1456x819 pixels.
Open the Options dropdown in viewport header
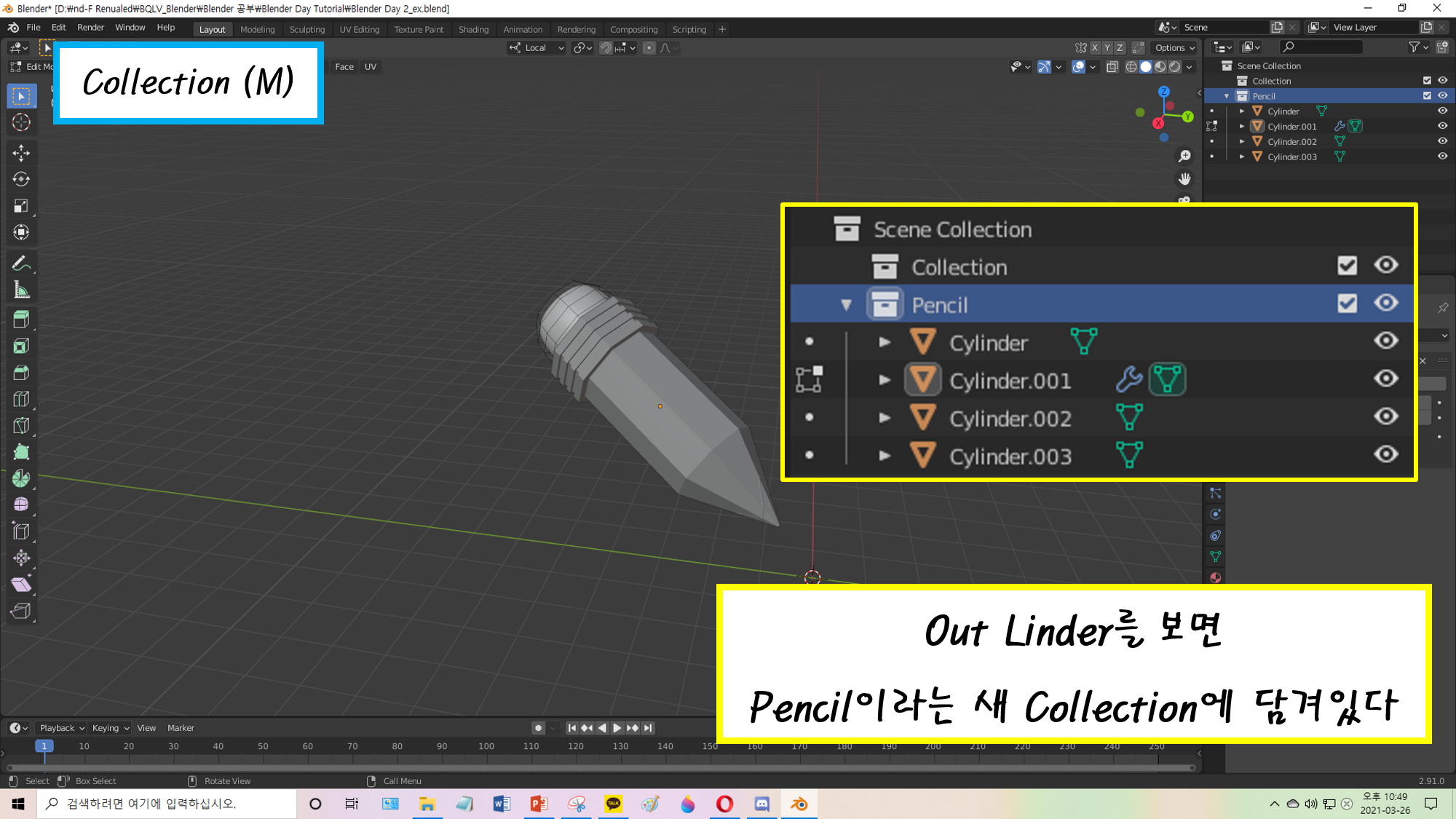tap(1174, 48)
